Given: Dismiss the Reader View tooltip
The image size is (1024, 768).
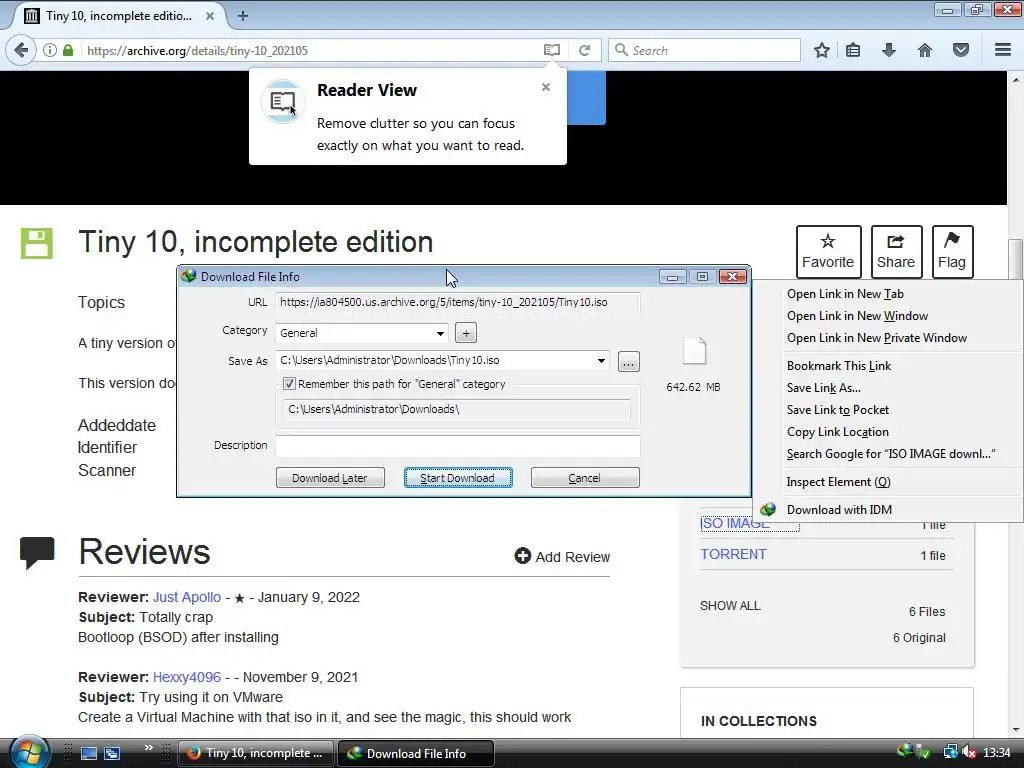Looking at the screenshot, I should click(546, 87).
